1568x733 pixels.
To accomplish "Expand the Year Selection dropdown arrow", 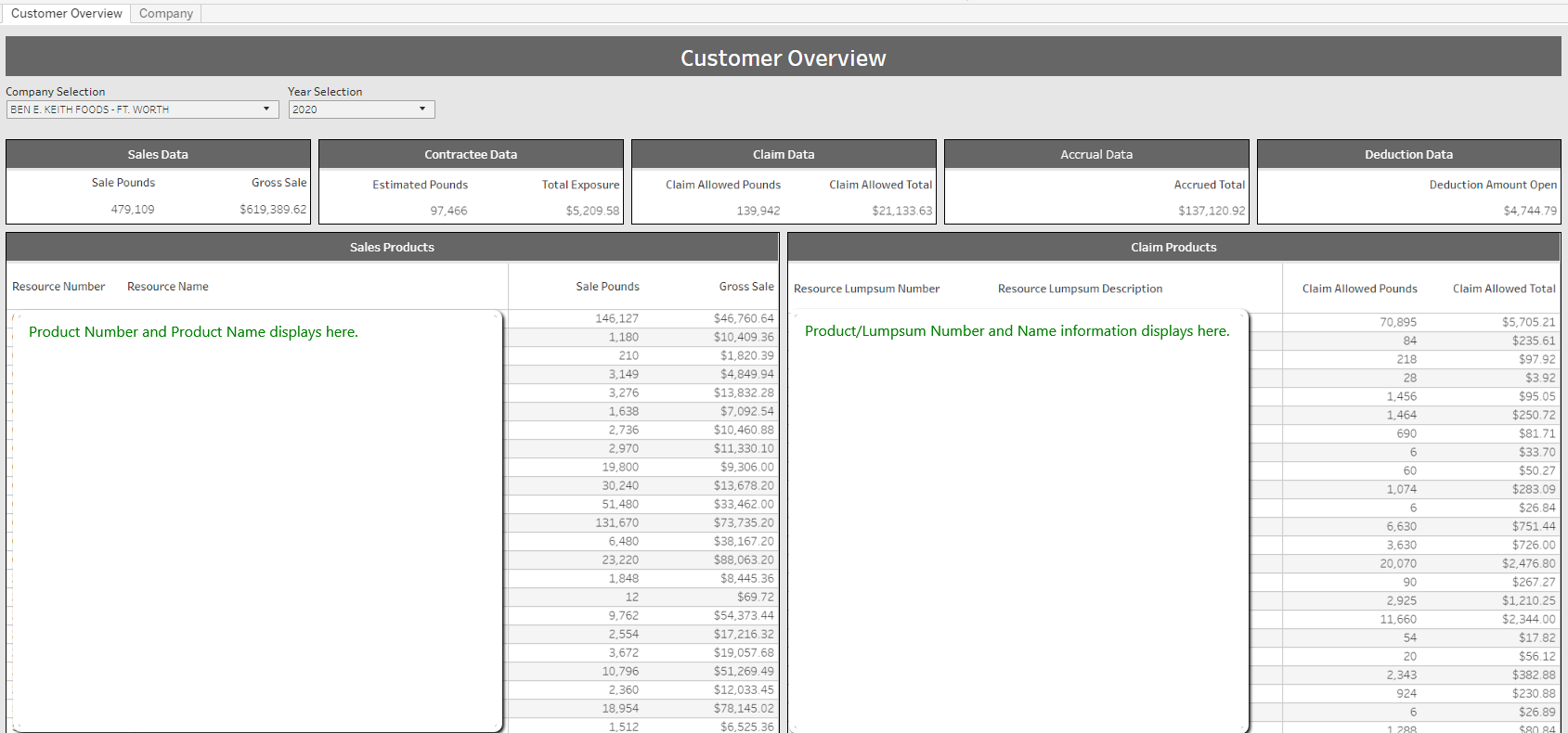I will coord(422,109).
